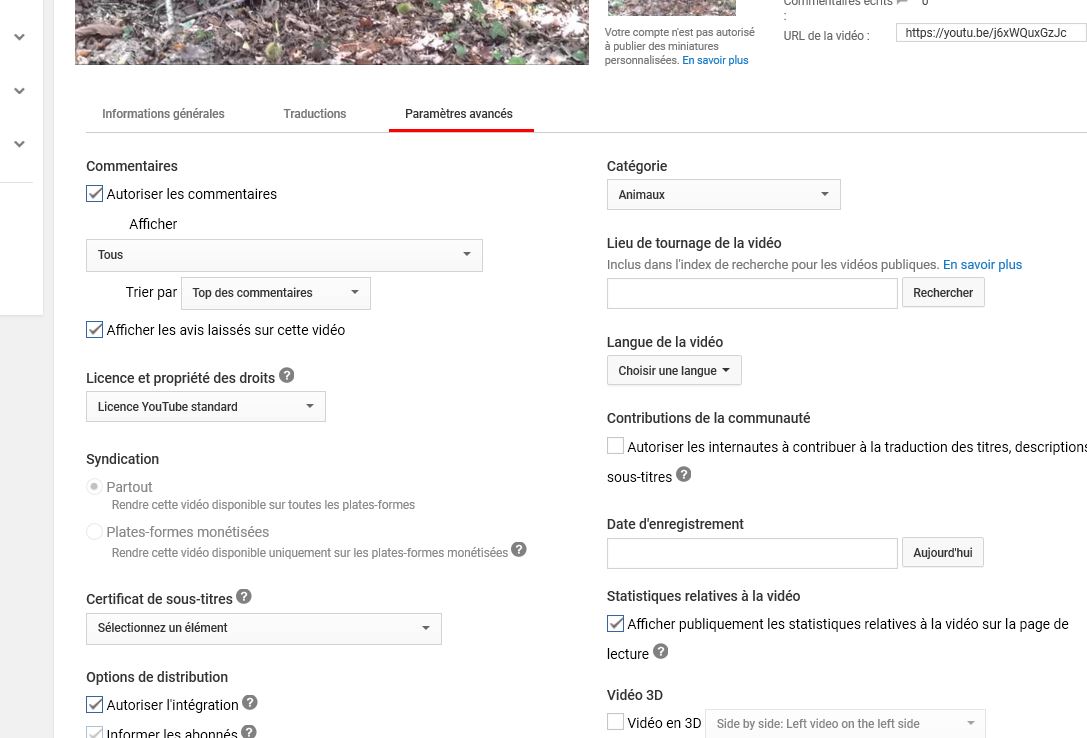The image size is (1087, 738).
Task: Expand the Choisir une langue dropdown
Action: 673,371
